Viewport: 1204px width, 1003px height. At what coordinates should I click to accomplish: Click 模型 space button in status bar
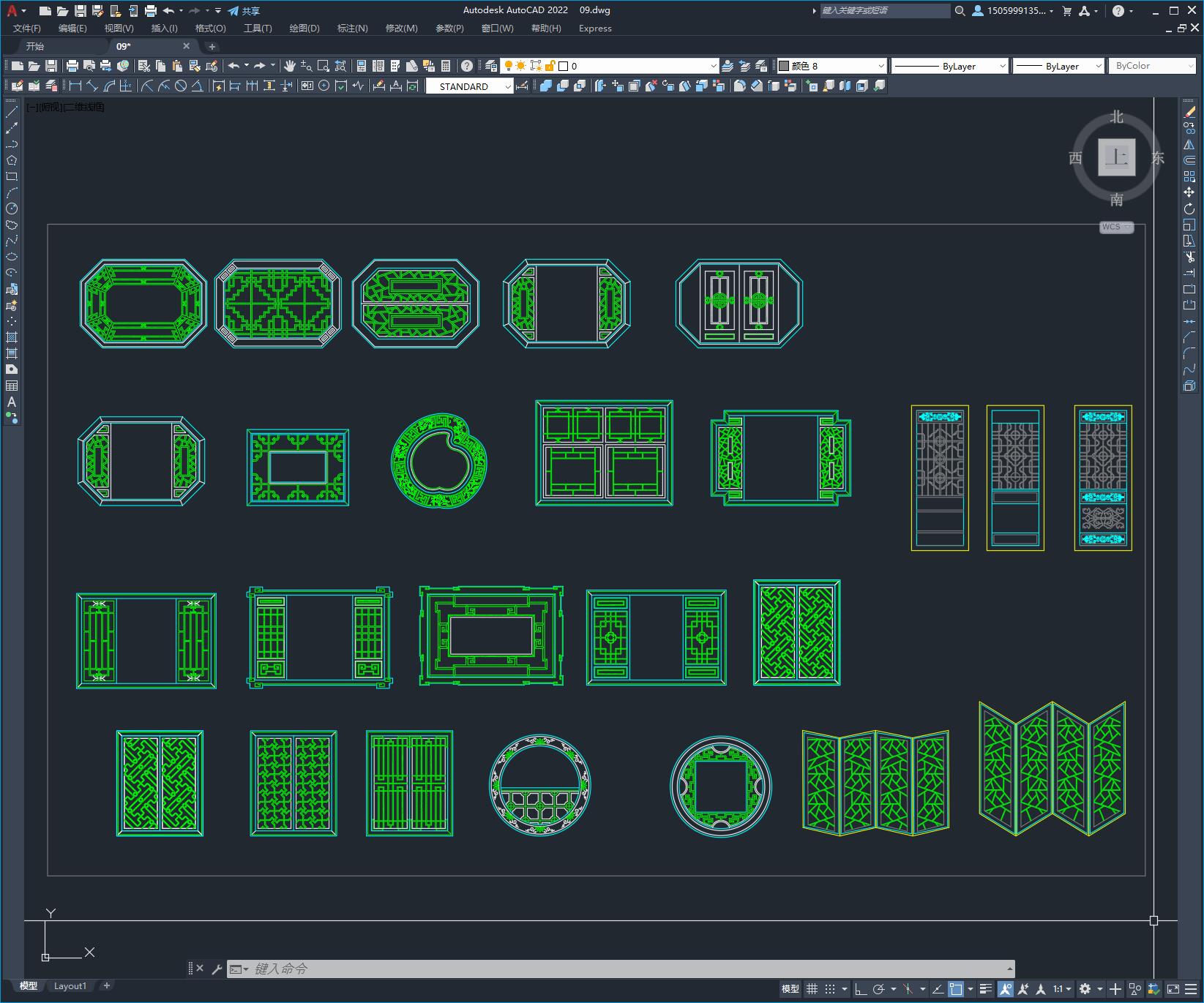pyautogui.click(x=790, y=989)
